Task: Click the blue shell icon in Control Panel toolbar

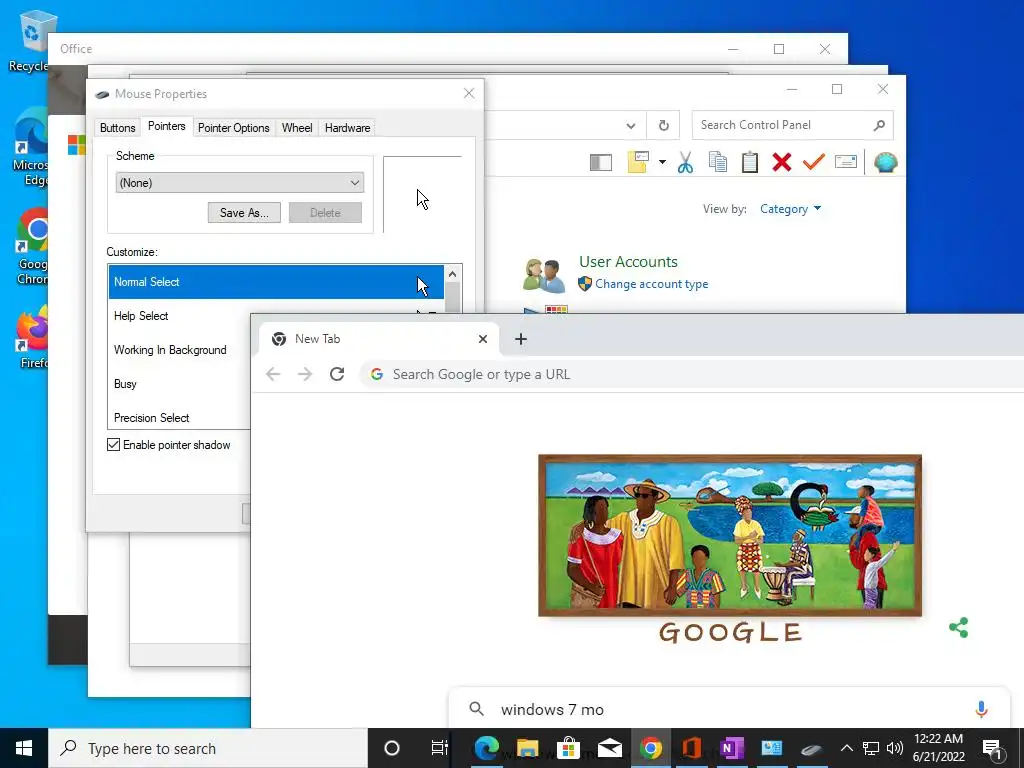Action: coord(886,162)
